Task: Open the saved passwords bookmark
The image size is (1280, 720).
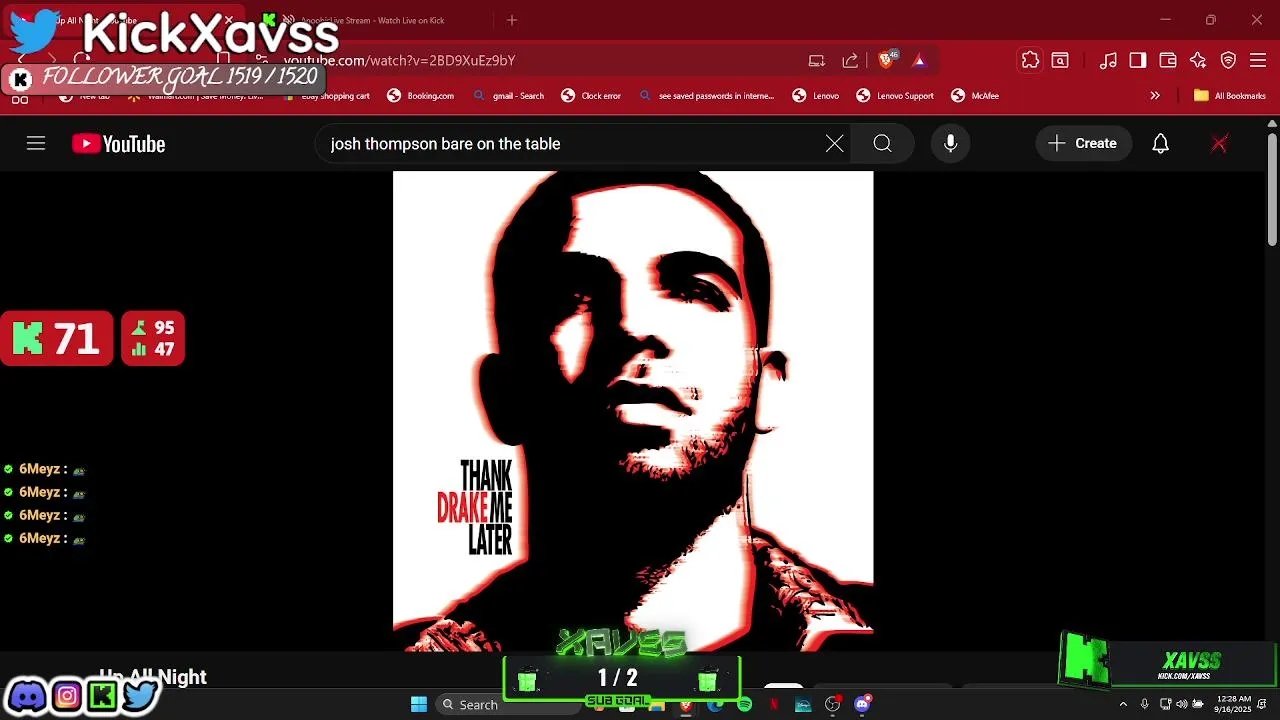Action: point(706,96)
